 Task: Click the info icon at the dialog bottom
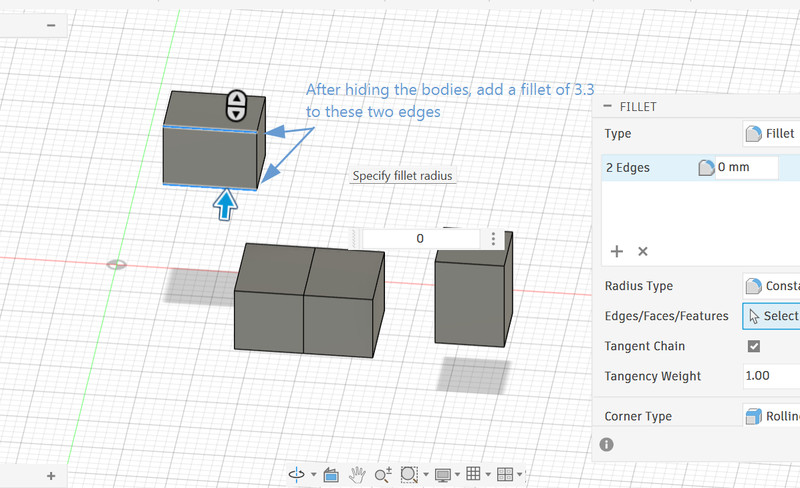coord(607,445)
